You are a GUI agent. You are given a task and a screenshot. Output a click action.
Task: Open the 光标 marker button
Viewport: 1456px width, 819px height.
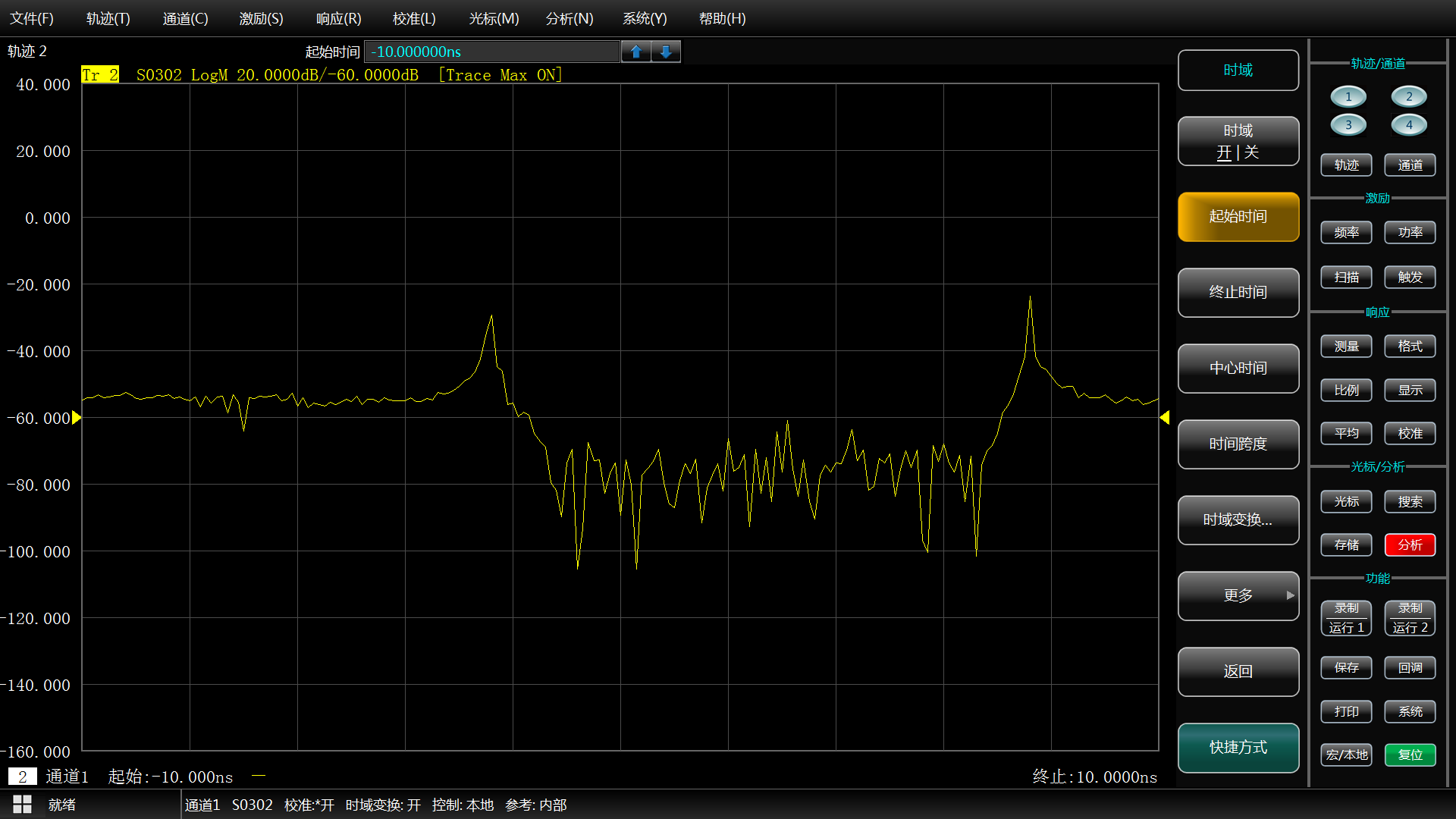point(1346,502)
